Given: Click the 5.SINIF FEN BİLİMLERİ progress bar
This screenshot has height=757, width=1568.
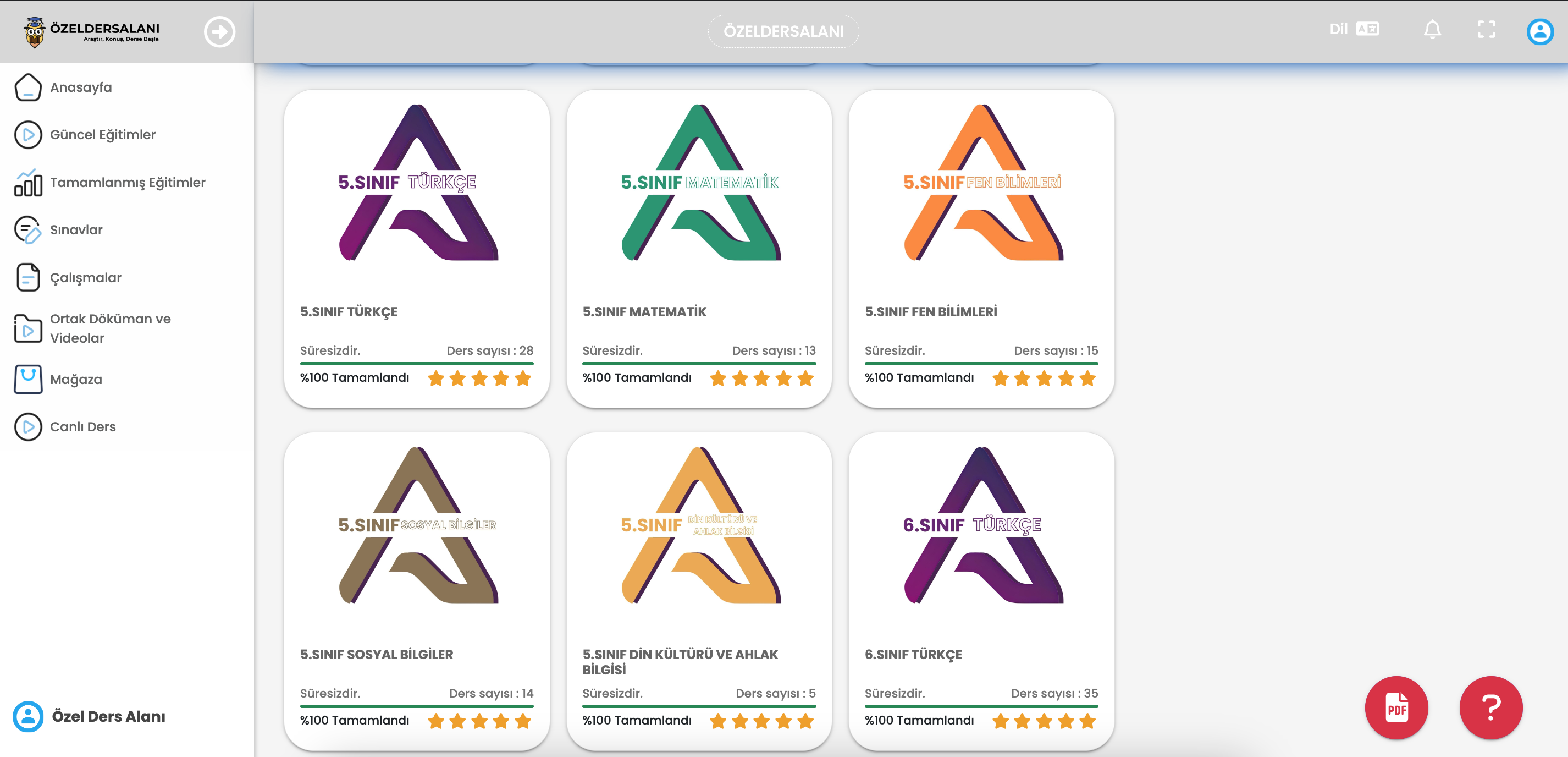Looking at the screenshot, I should click(981, 364).
